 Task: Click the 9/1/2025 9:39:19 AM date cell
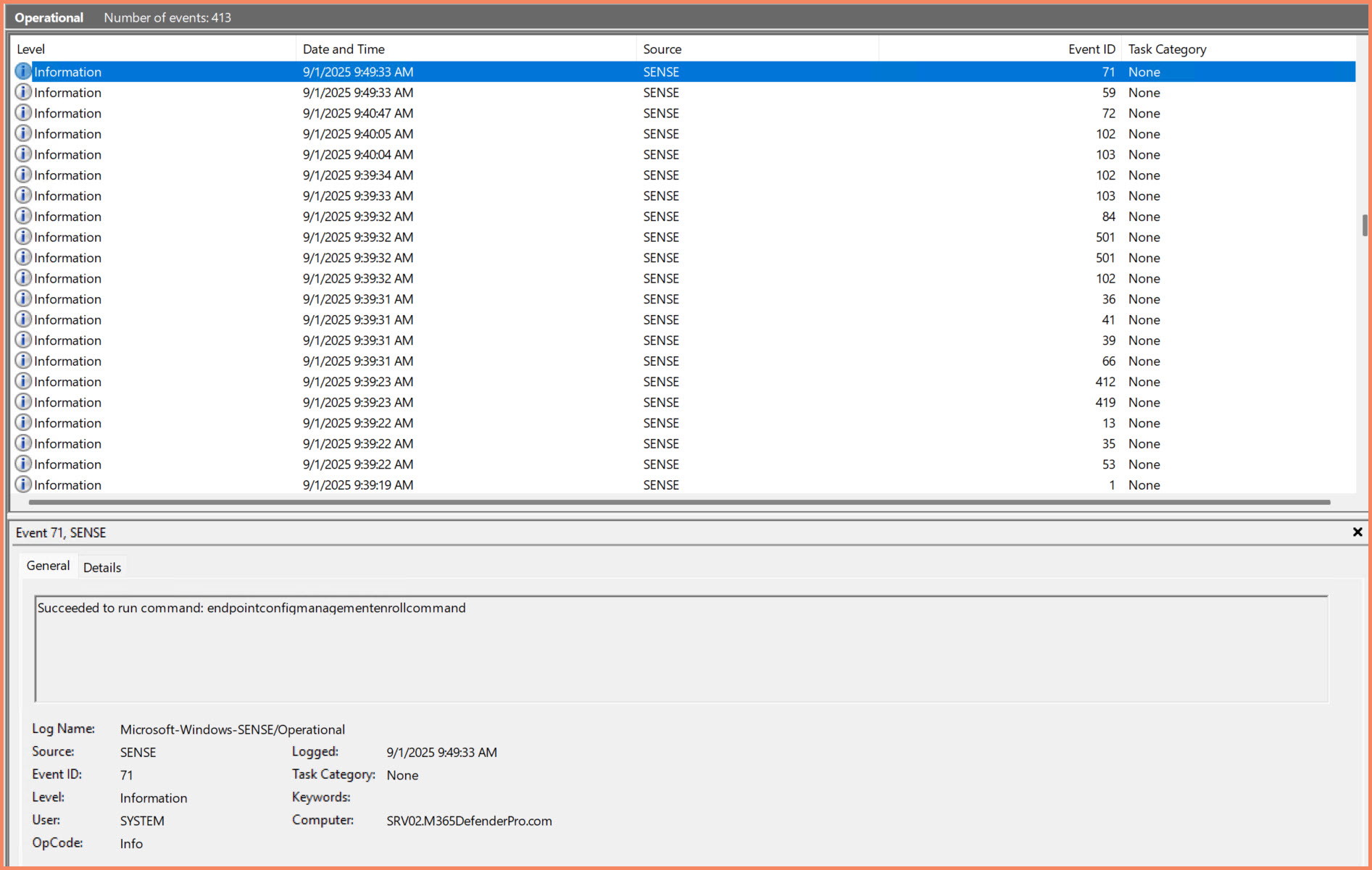tap(358, 485)
